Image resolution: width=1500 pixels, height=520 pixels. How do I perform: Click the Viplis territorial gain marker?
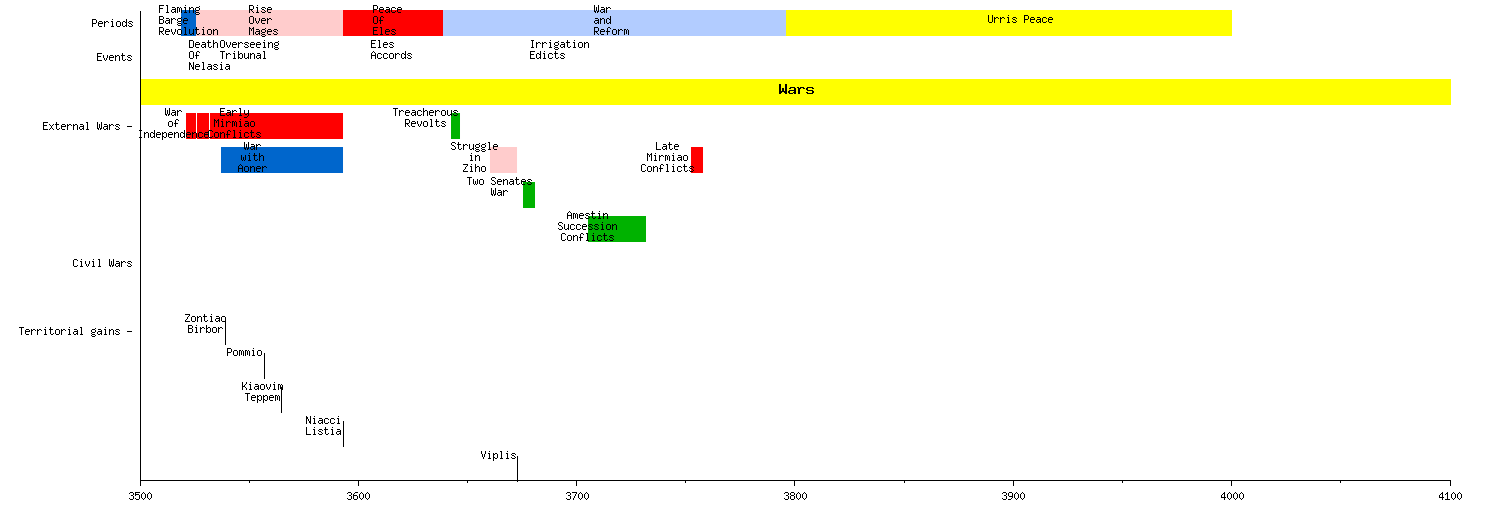click(517, 467)
